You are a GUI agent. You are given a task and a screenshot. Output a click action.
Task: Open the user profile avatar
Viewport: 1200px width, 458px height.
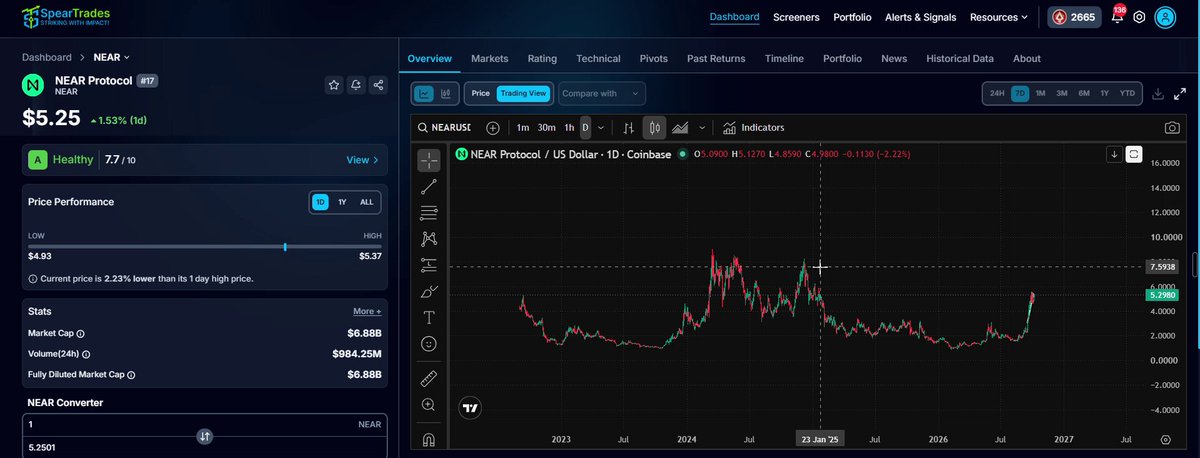coord(1165,17)
